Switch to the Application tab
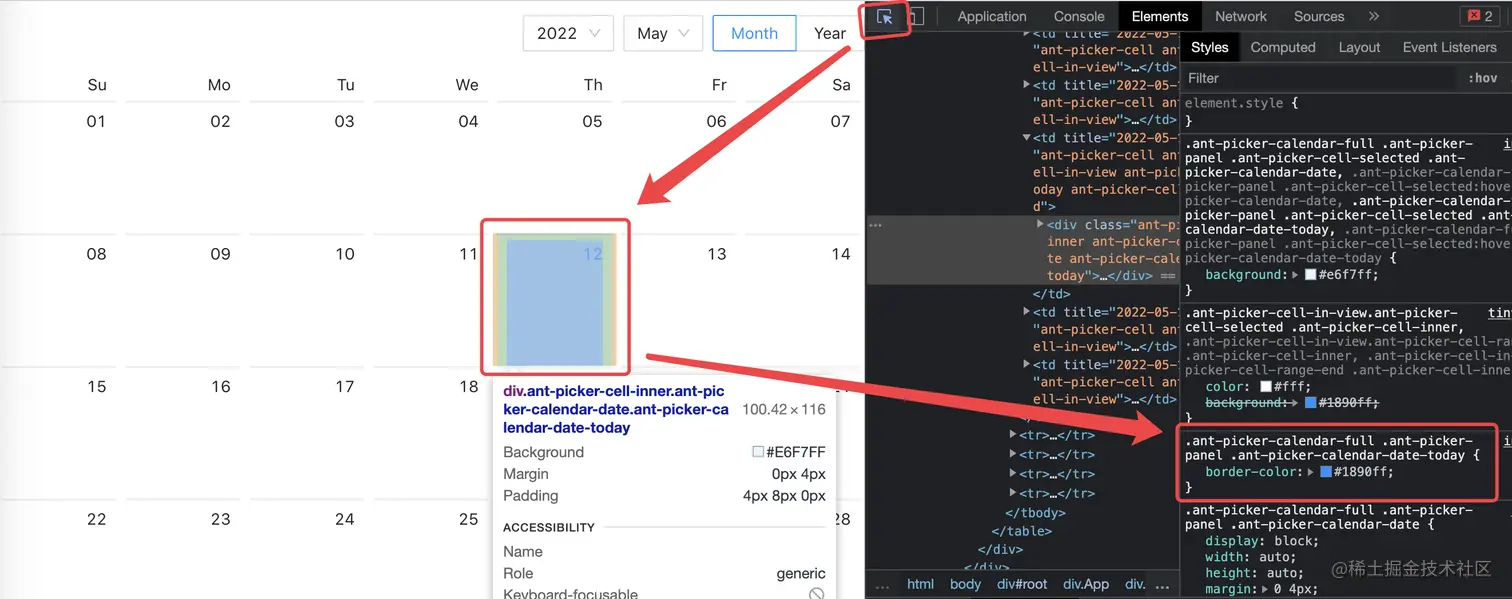This screenshot has height=599, width=1512. 992,16
